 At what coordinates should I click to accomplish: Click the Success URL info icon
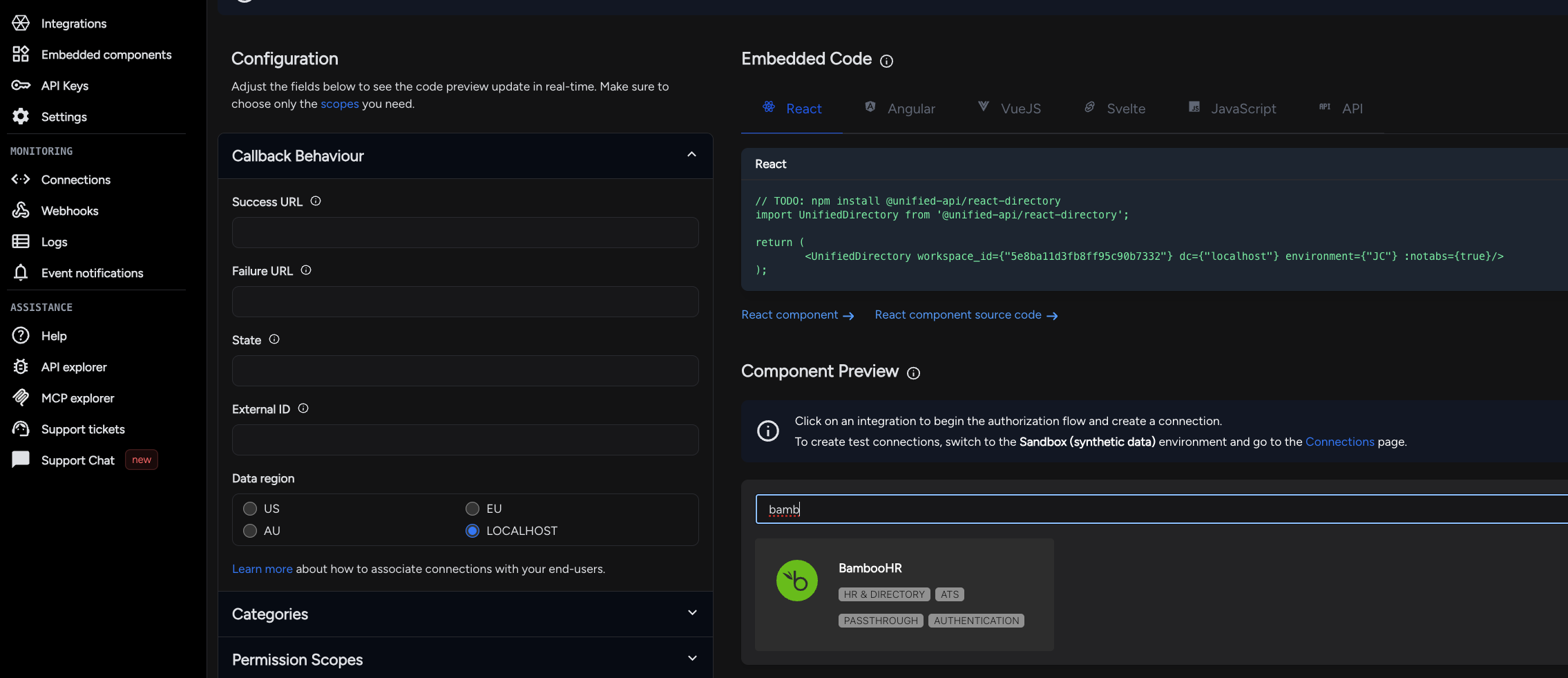pos(316,201)
